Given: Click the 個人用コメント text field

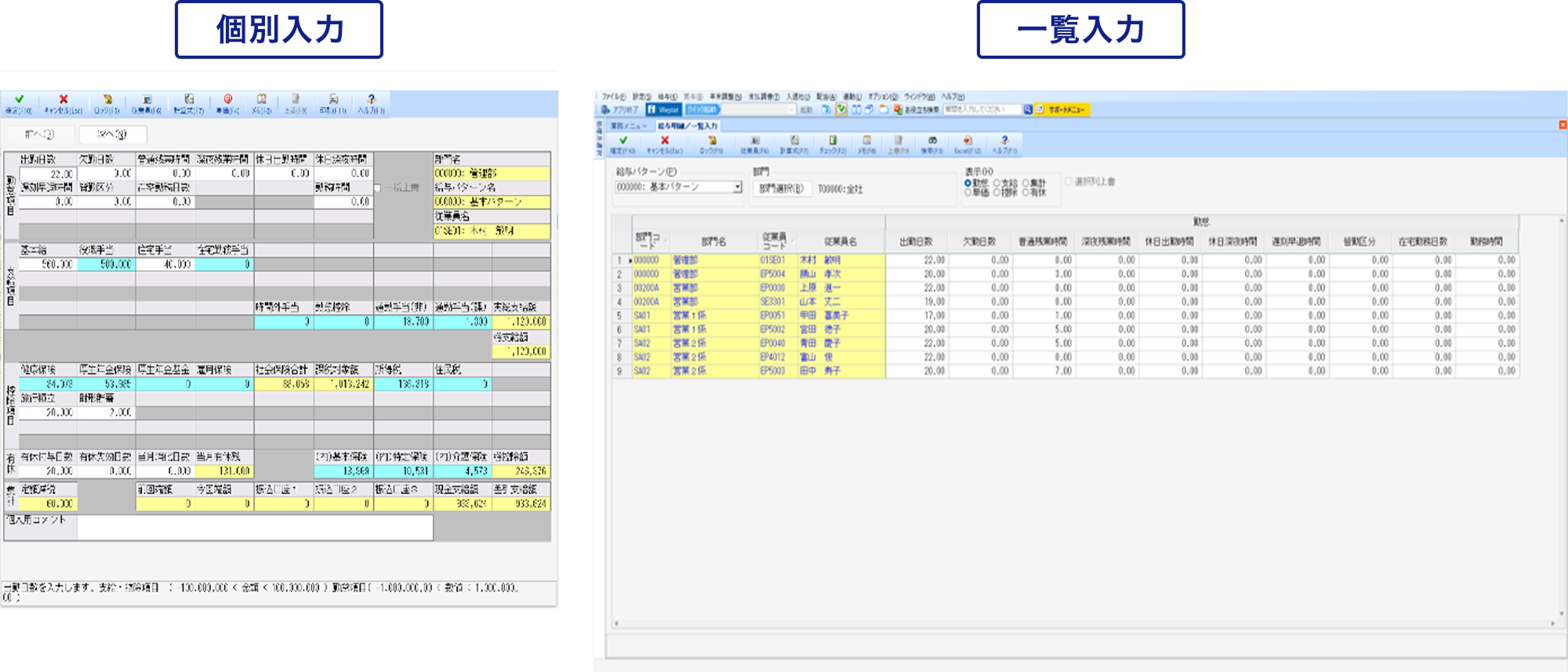Looking at the screenshot, I should [255, 528].
